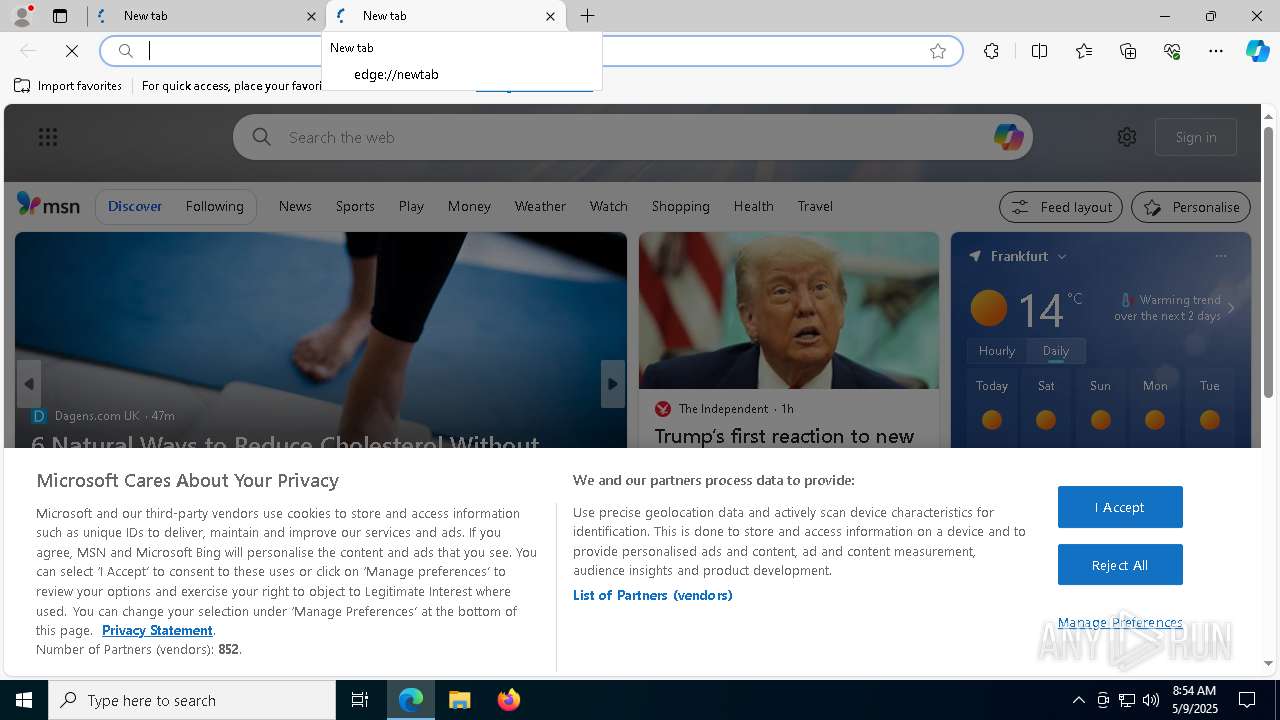Screen dimensions: 1280x720
Task: Open the Split screen icon
Action: coord(1039,51)
